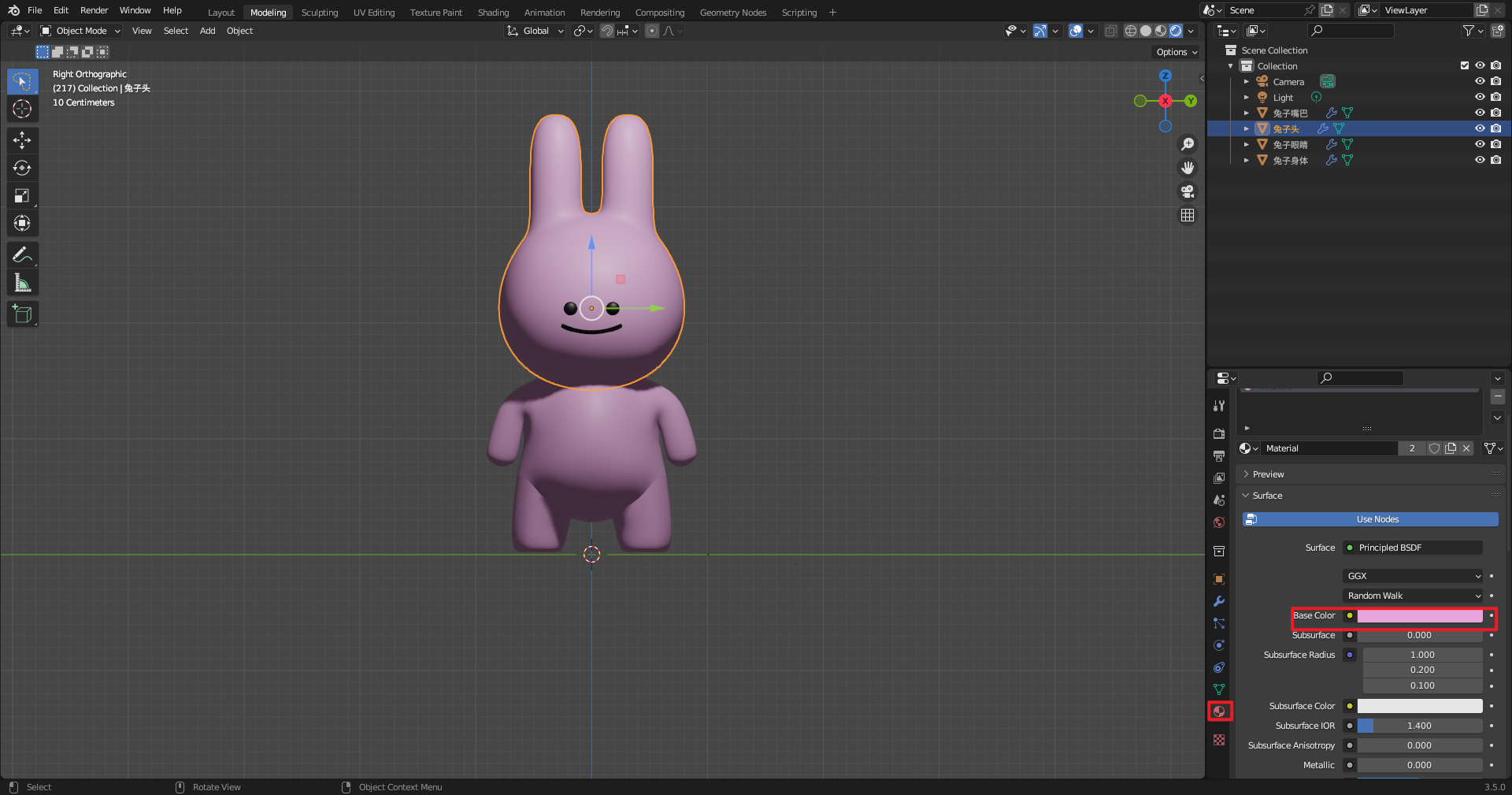This screenshot has width=1512, height=795.
Task: Toggle snapping magnet in the header
Action: (x=606, y=31)
